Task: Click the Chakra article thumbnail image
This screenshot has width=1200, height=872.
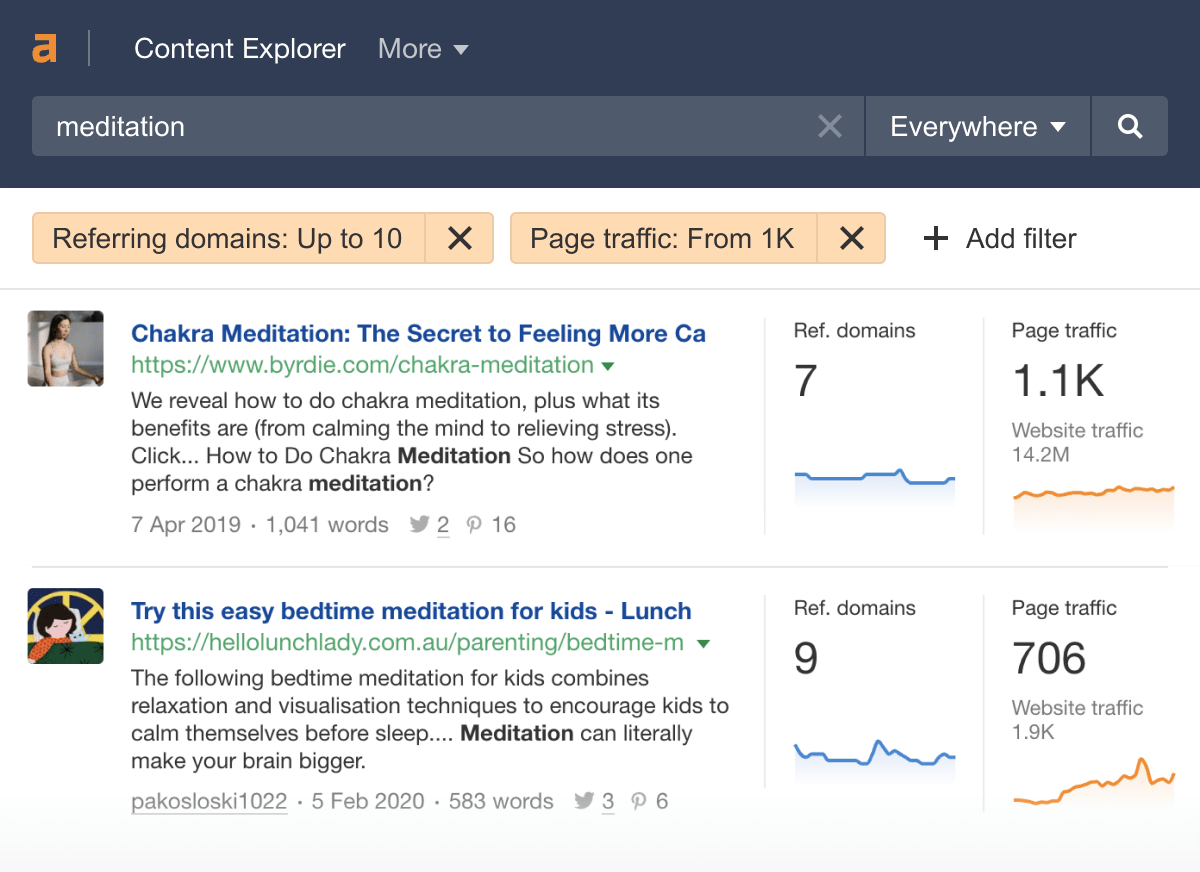Action: [x=66, y=348]
